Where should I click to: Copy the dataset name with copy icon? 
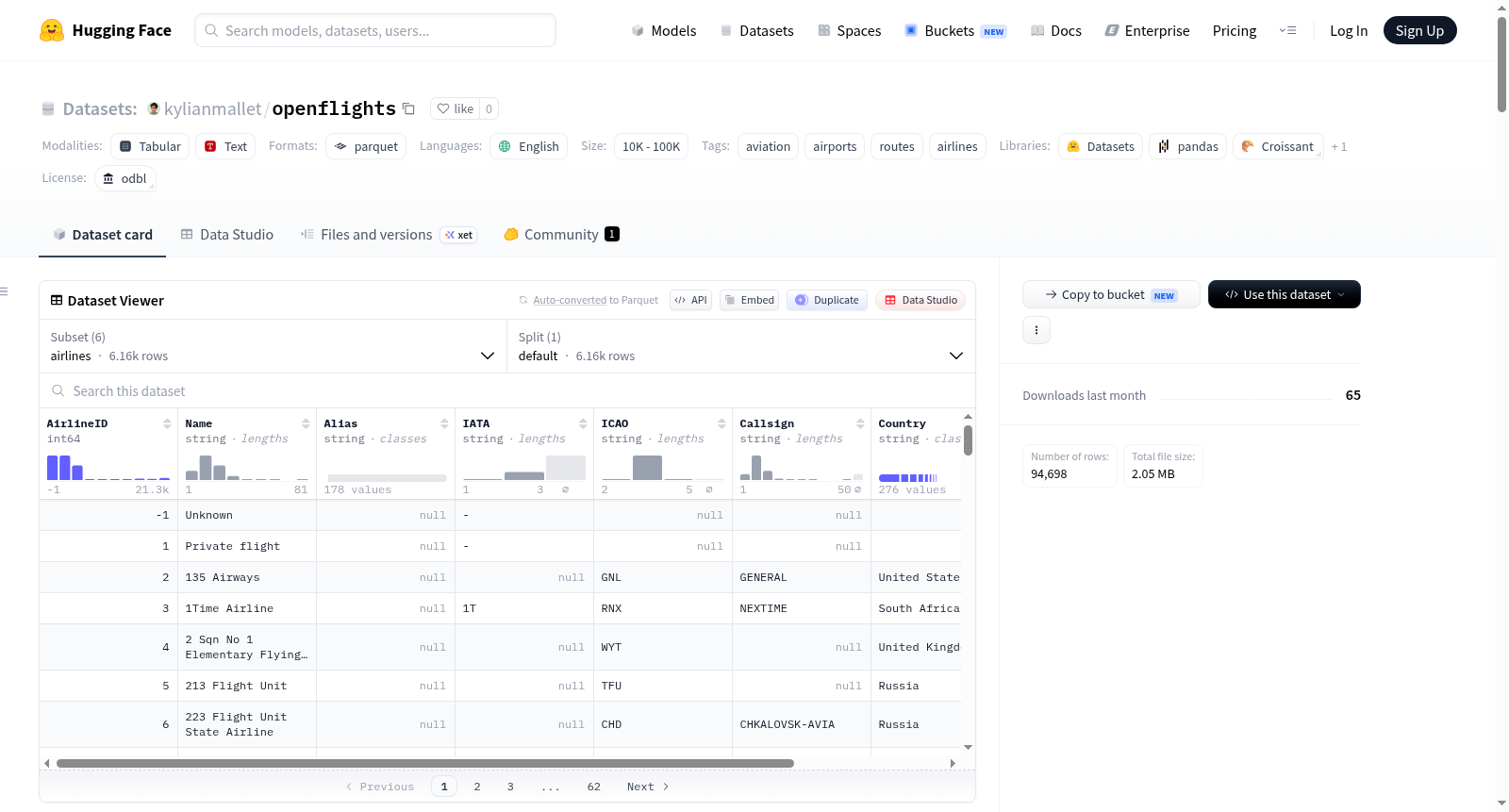pos(408,108)
